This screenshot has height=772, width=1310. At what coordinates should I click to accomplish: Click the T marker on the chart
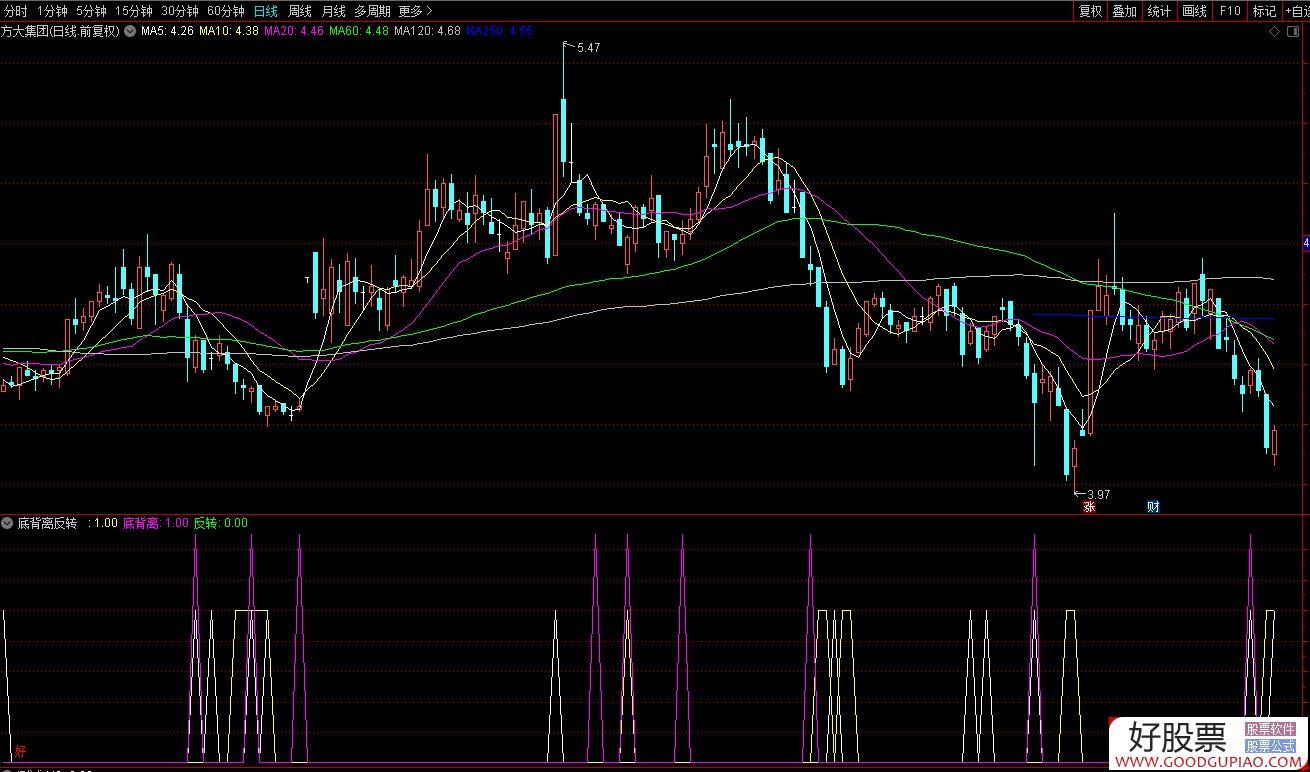point(308,279)
